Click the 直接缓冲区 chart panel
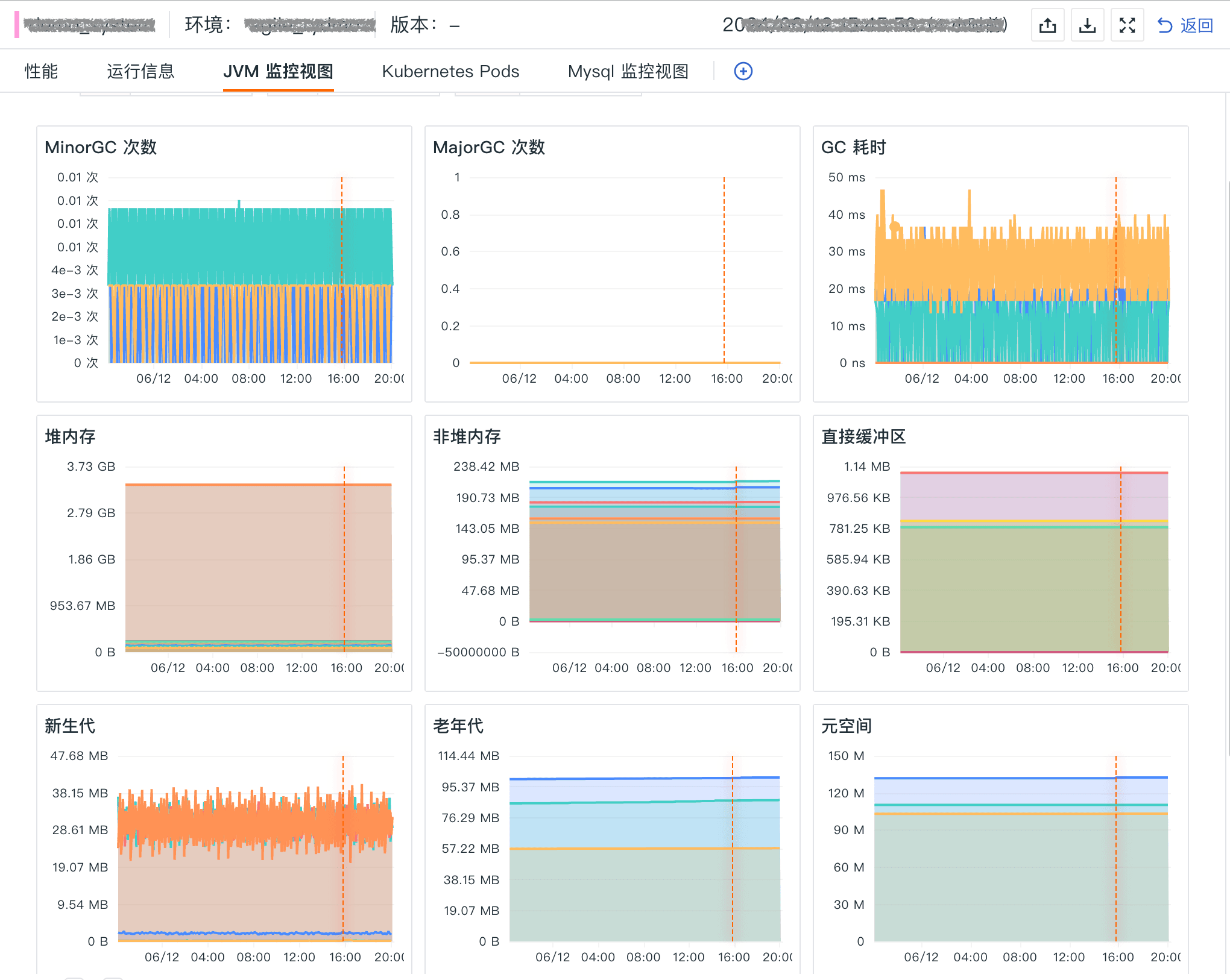Screen dimensions: 1230x980 (x=1033, y=561)
